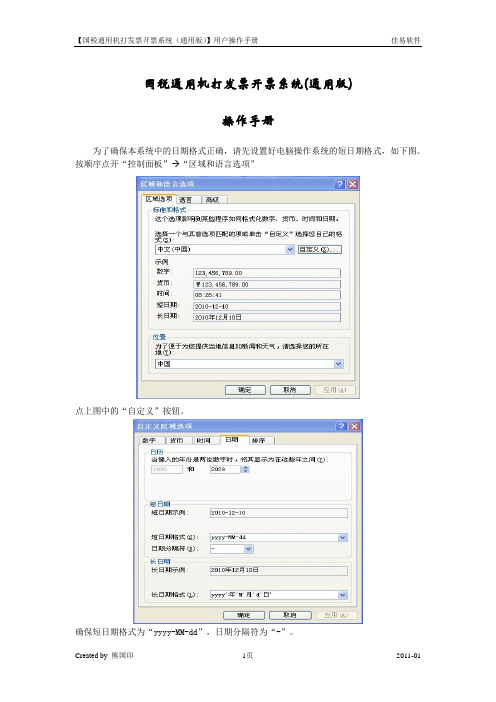Switch to the 语言 tab

pos(186,200)
